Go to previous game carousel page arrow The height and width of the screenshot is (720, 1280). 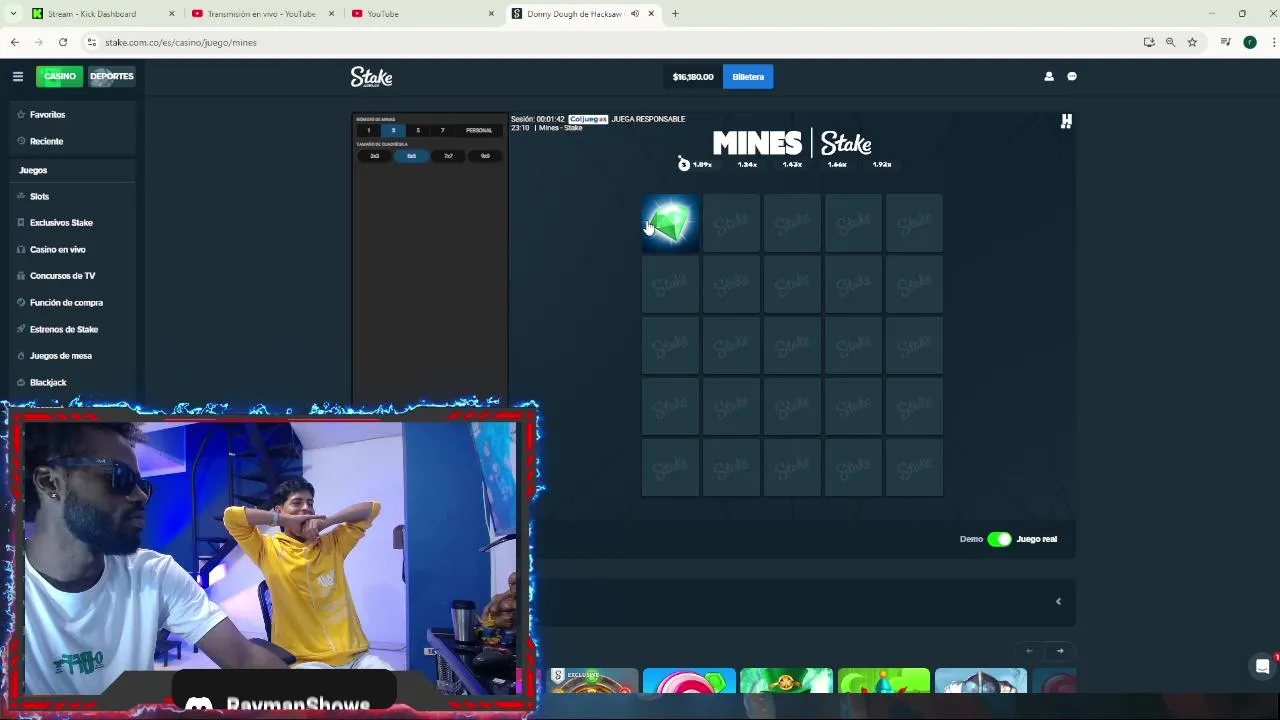click(1030, 651)
